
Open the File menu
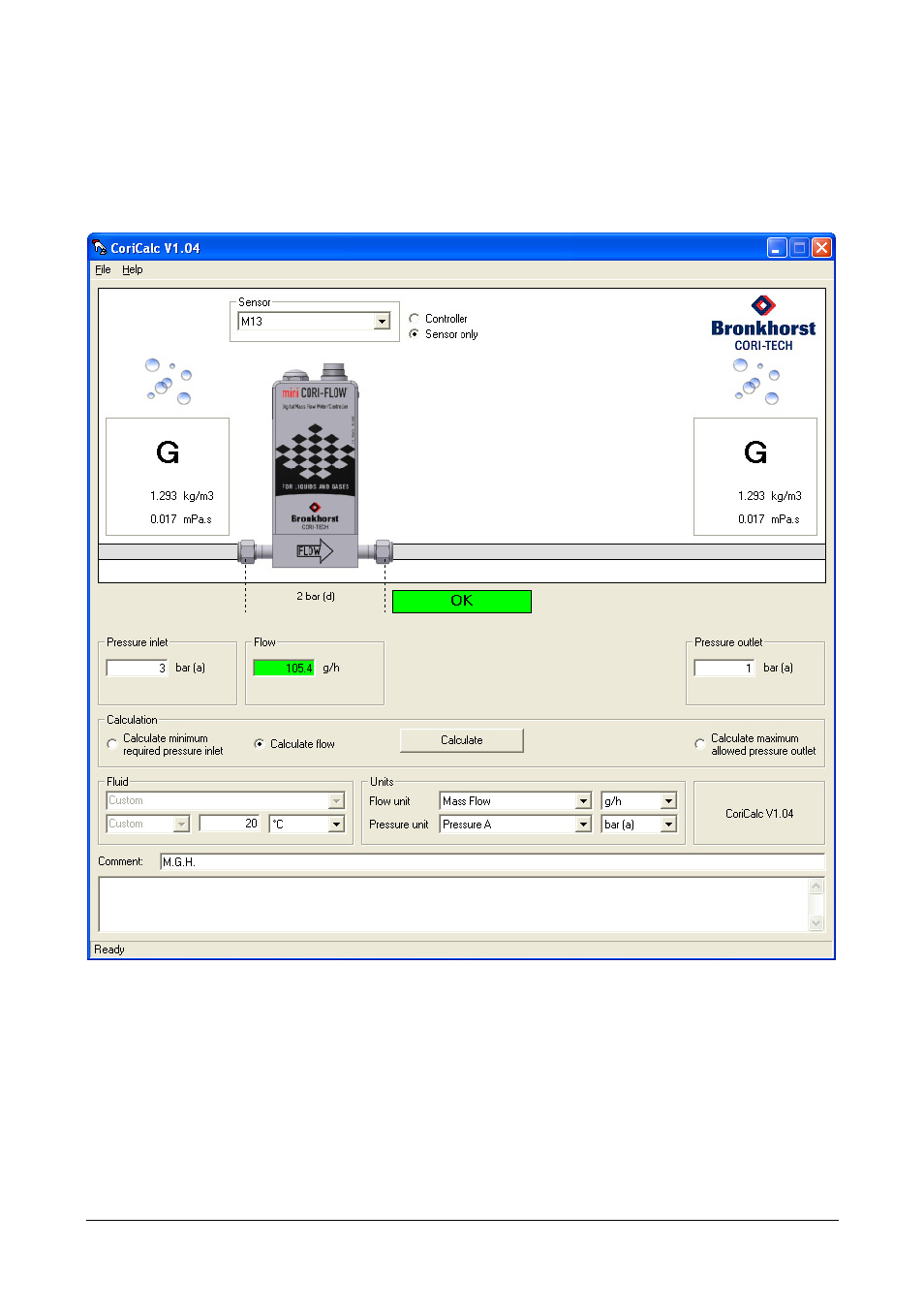(103, 270)
